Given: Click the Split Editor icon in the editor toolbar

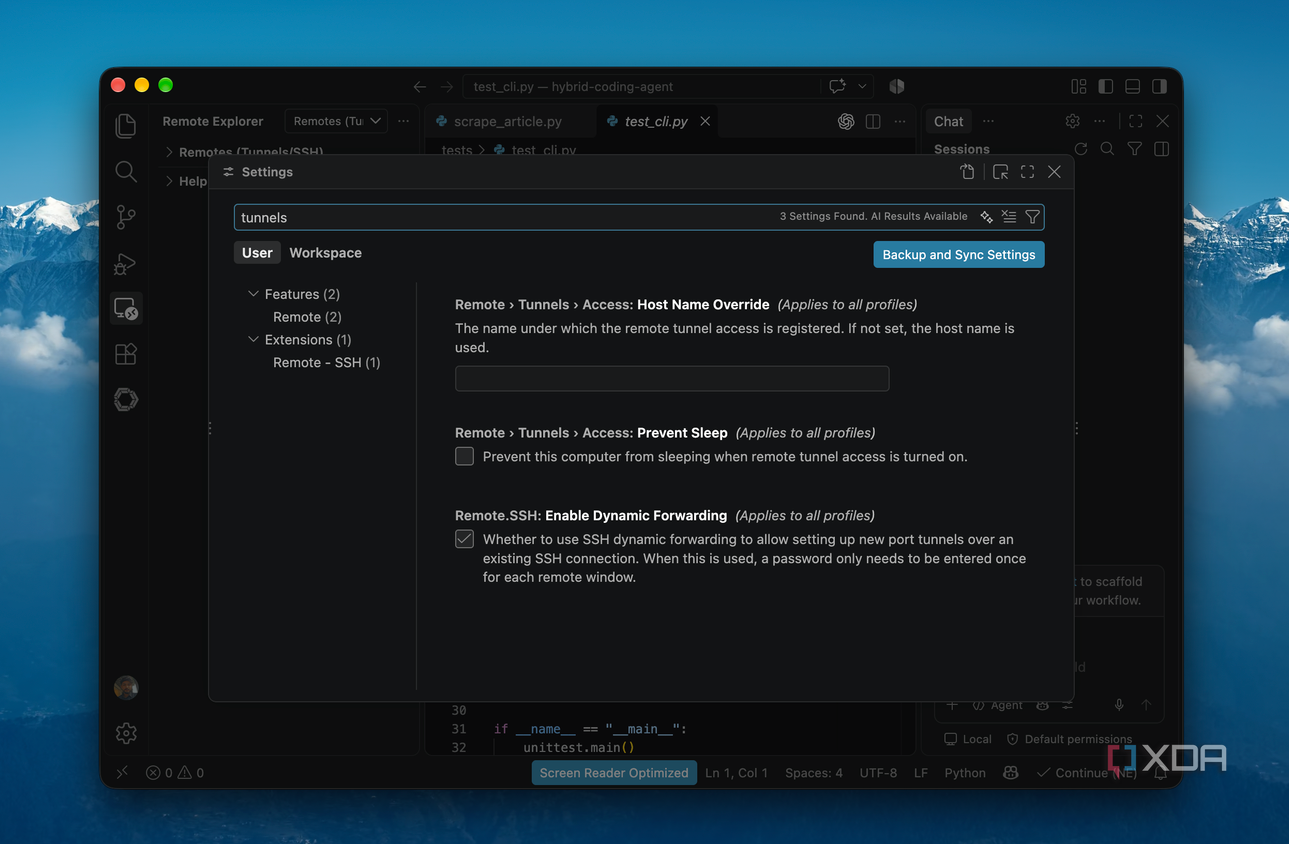Looking at the screenshot, I should pos(873,121).
